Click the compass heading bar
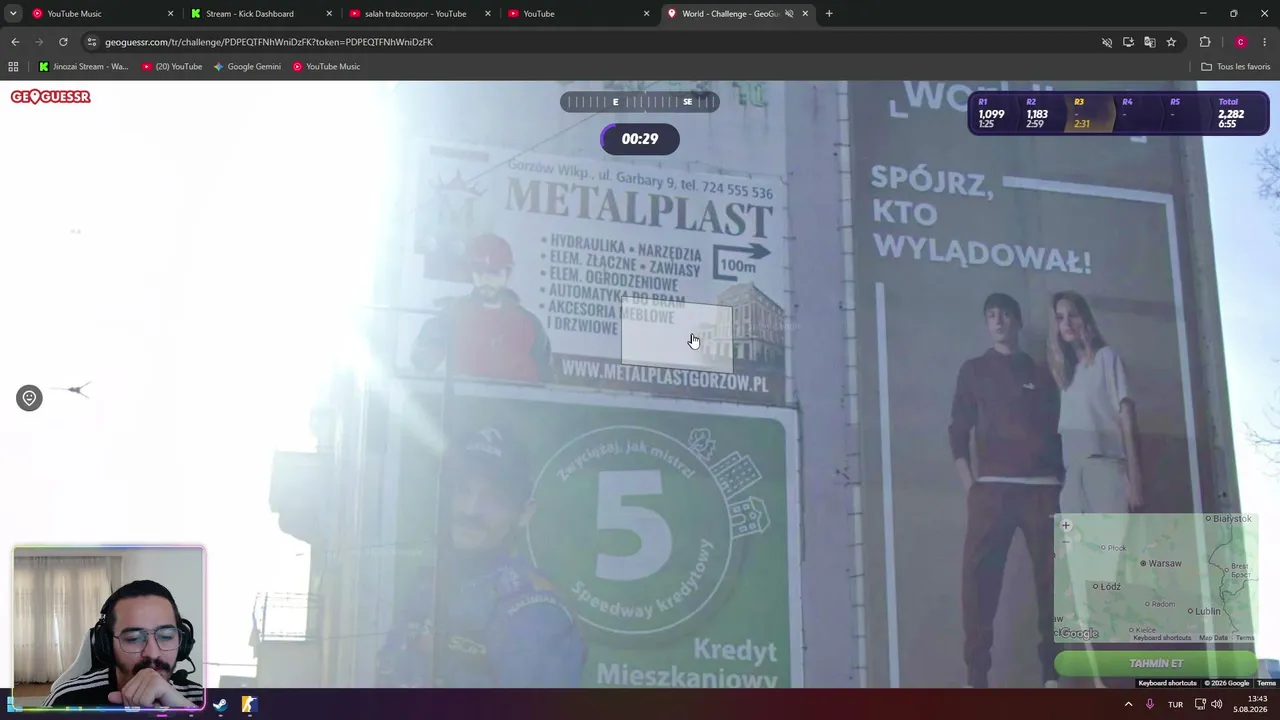Screen dimensions: 1280x720 [x=639, y=102]
